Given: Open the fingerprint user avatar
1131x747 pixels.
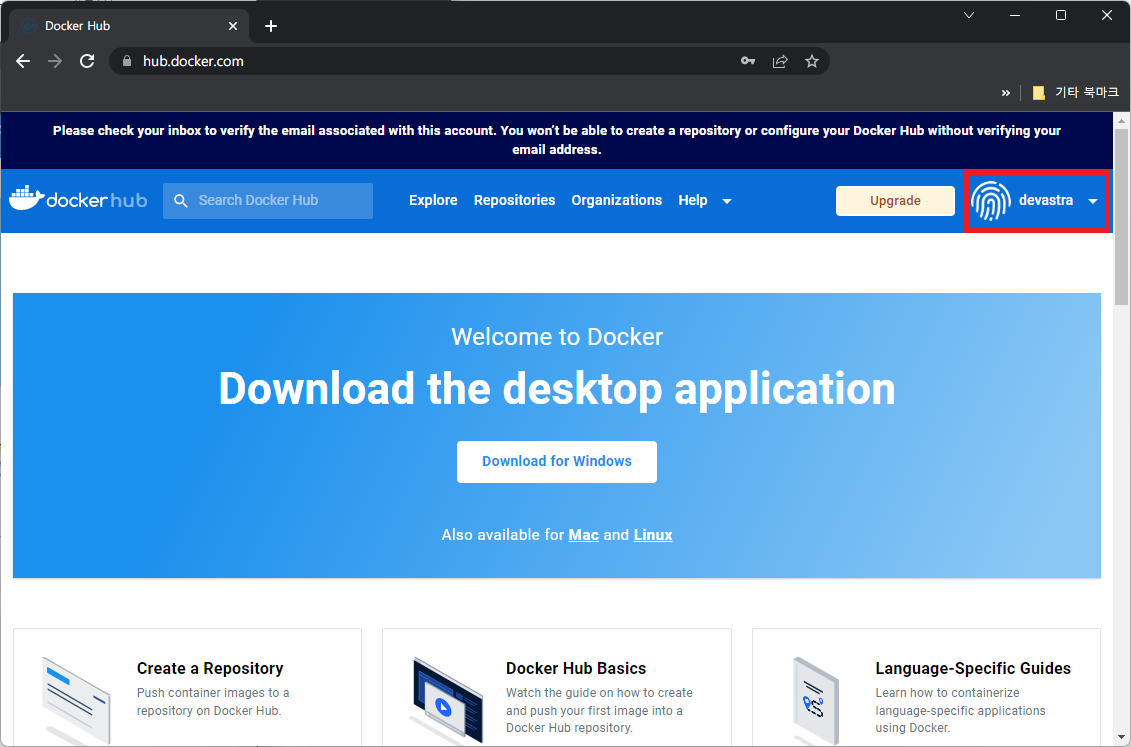Looking at the screenshot, I should coord(990,200).
